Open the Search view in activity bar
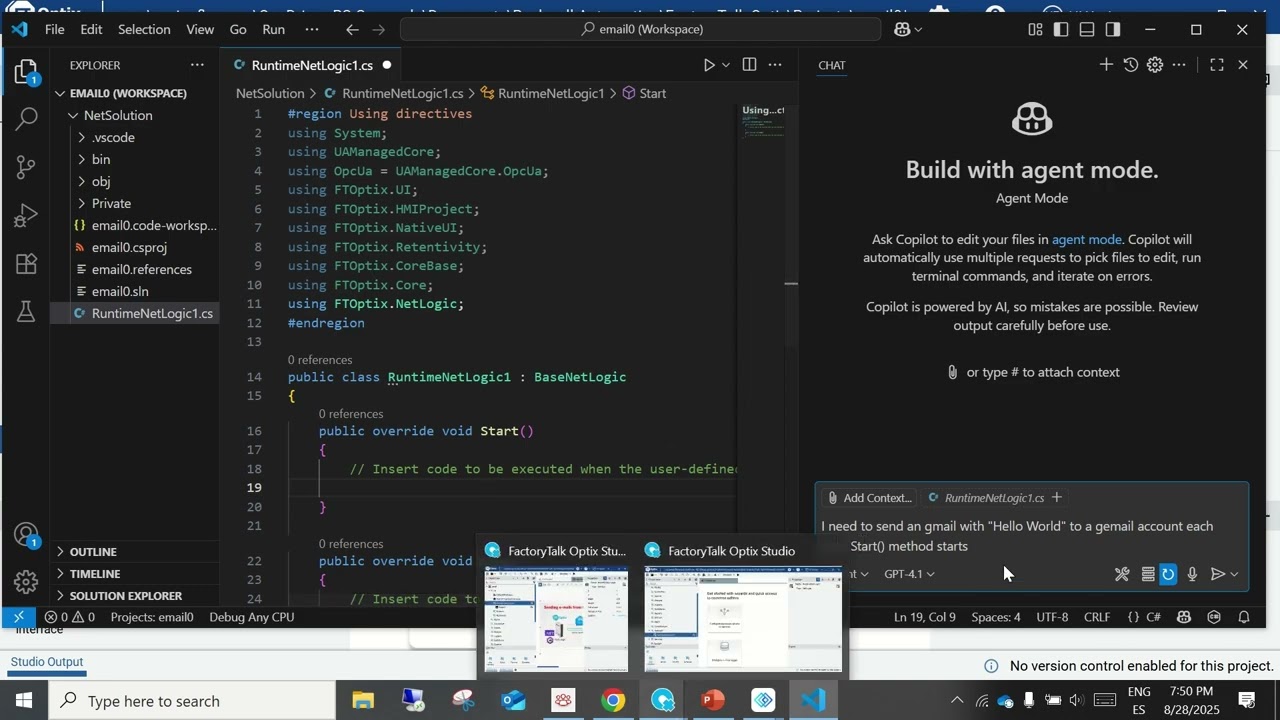 coord(26,119)
